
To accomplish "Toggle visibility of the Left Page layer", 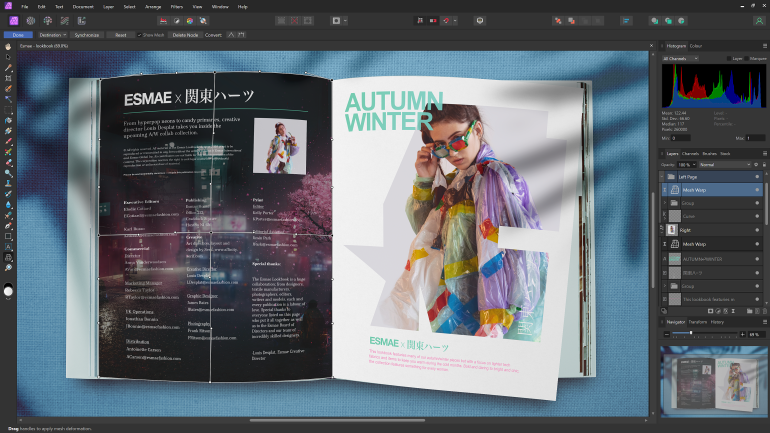I will coord(757,177).
